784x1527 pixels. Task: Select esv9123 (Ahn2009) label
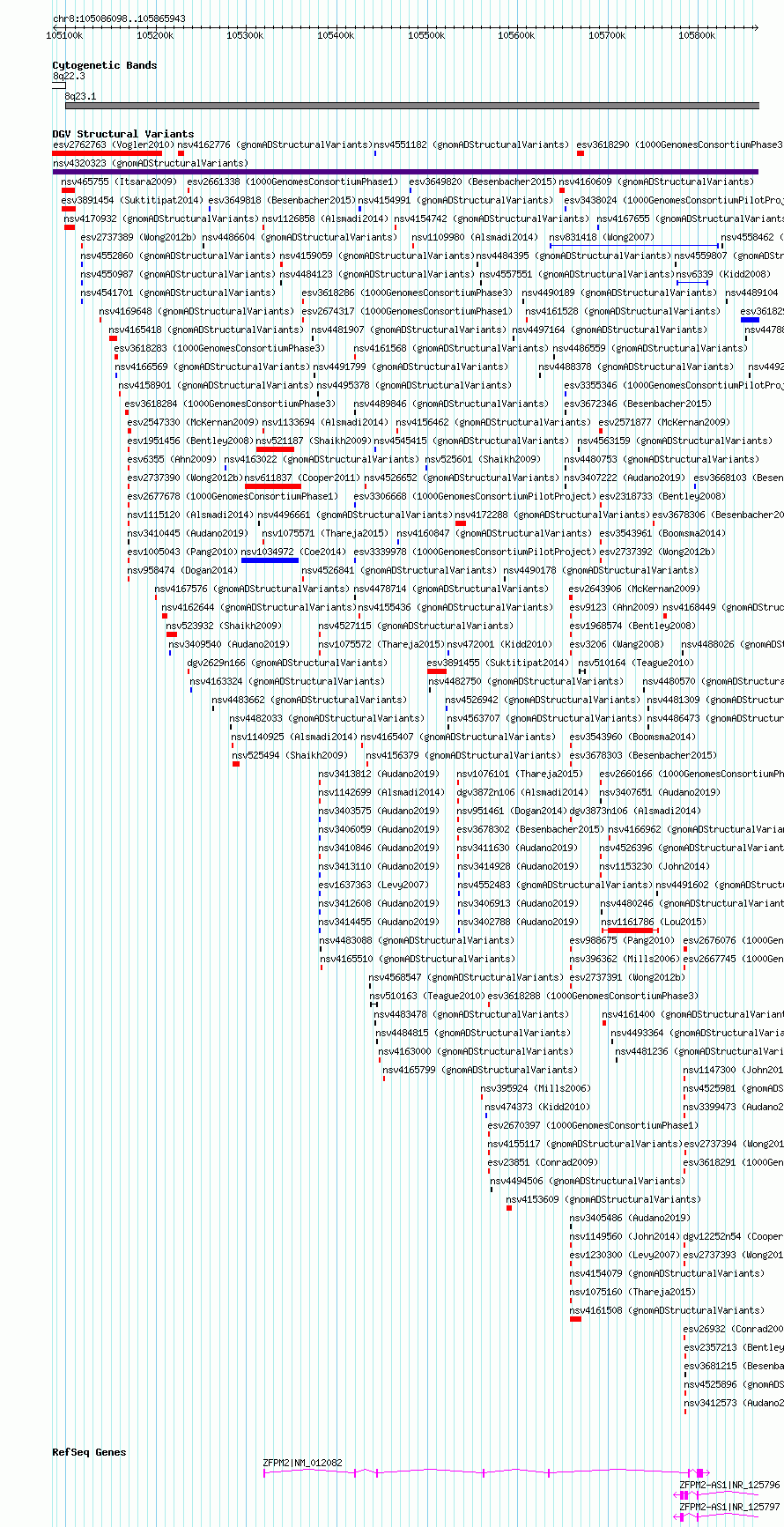(614, 607)
